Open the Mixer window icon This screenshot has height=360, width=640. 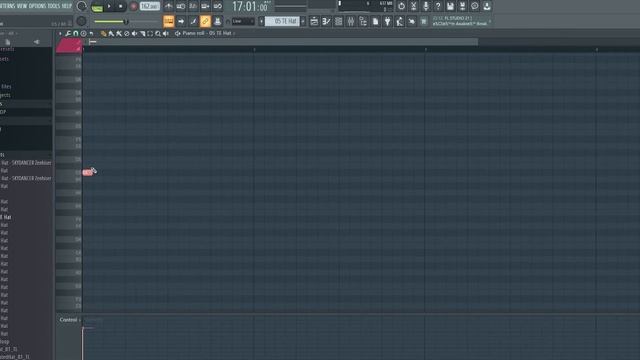tap(351, 21)
